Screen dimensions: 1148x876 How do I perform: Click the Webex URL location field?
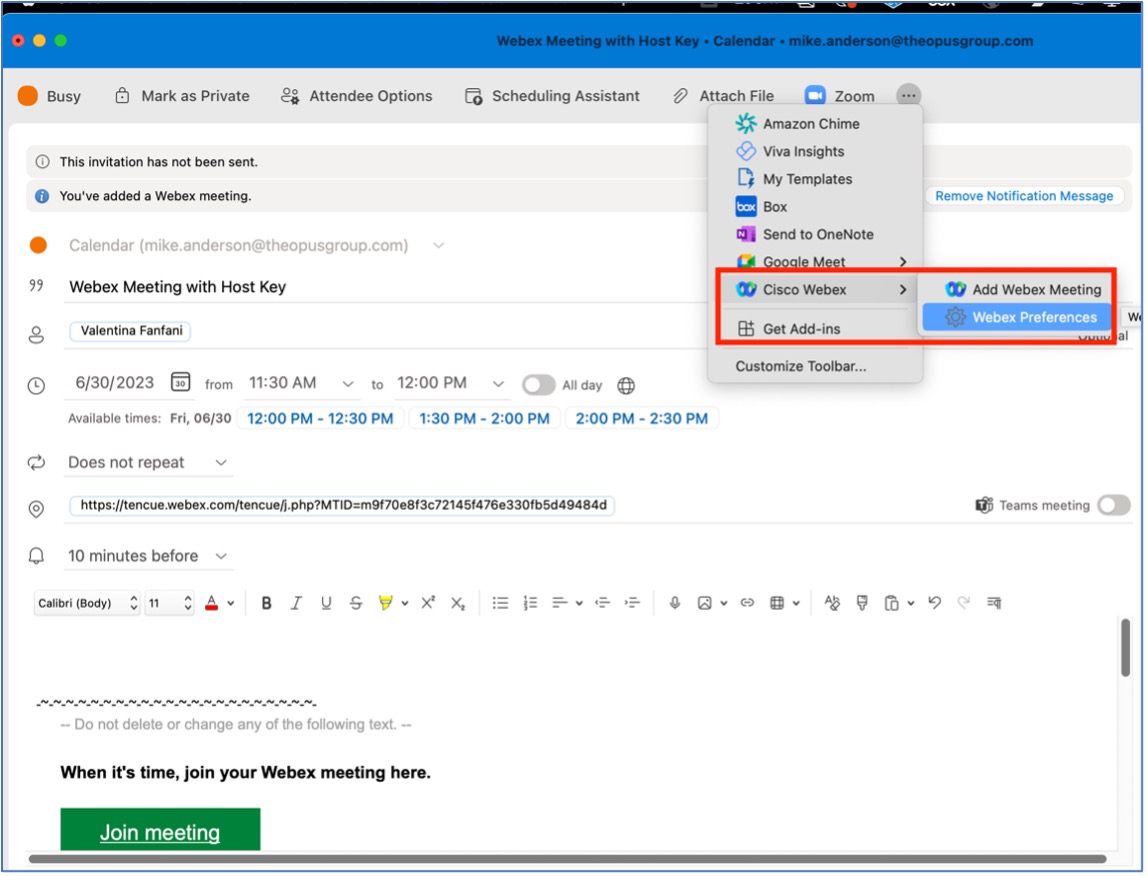[x=343, y=505]
